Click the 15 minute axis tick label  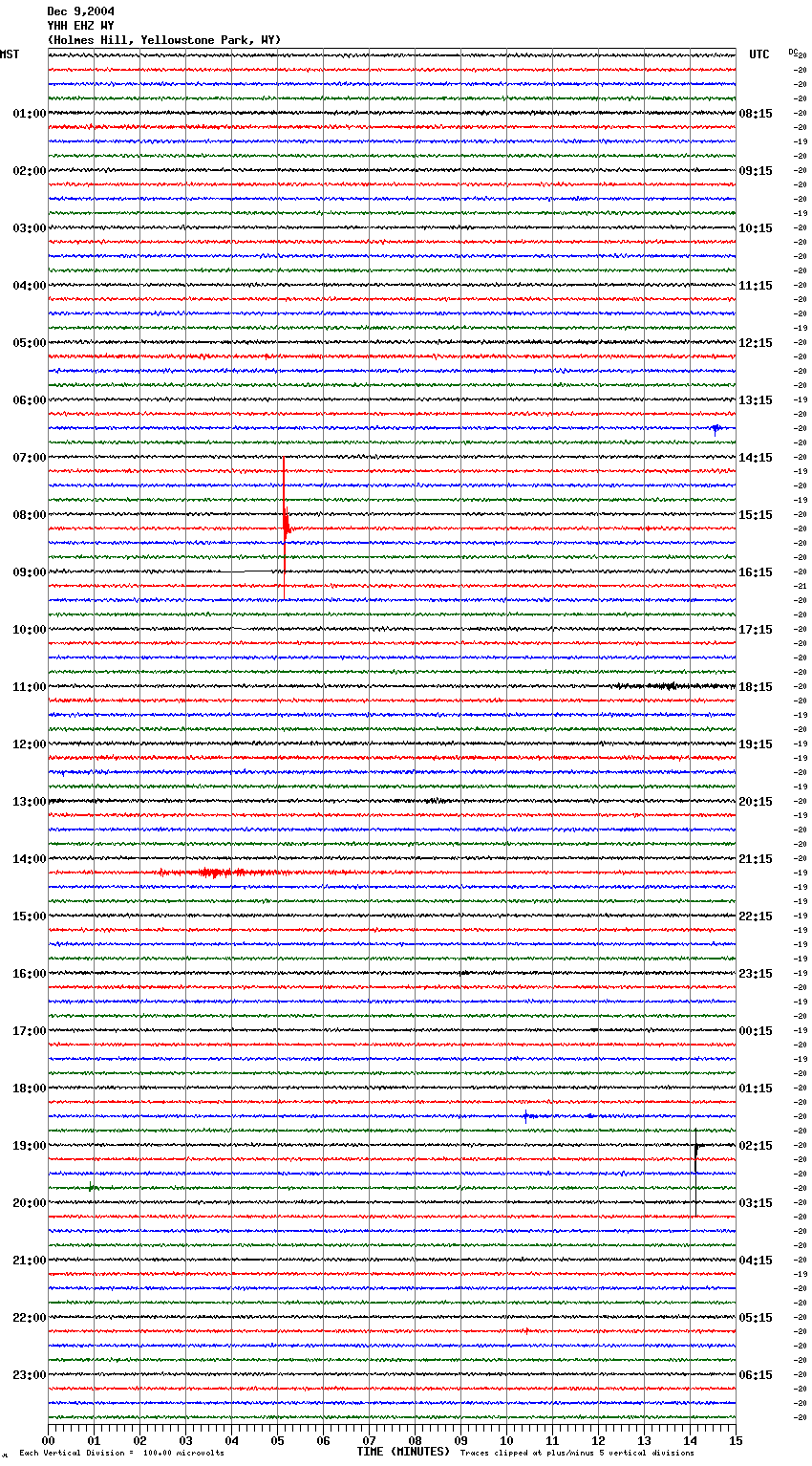point(736,1440)
